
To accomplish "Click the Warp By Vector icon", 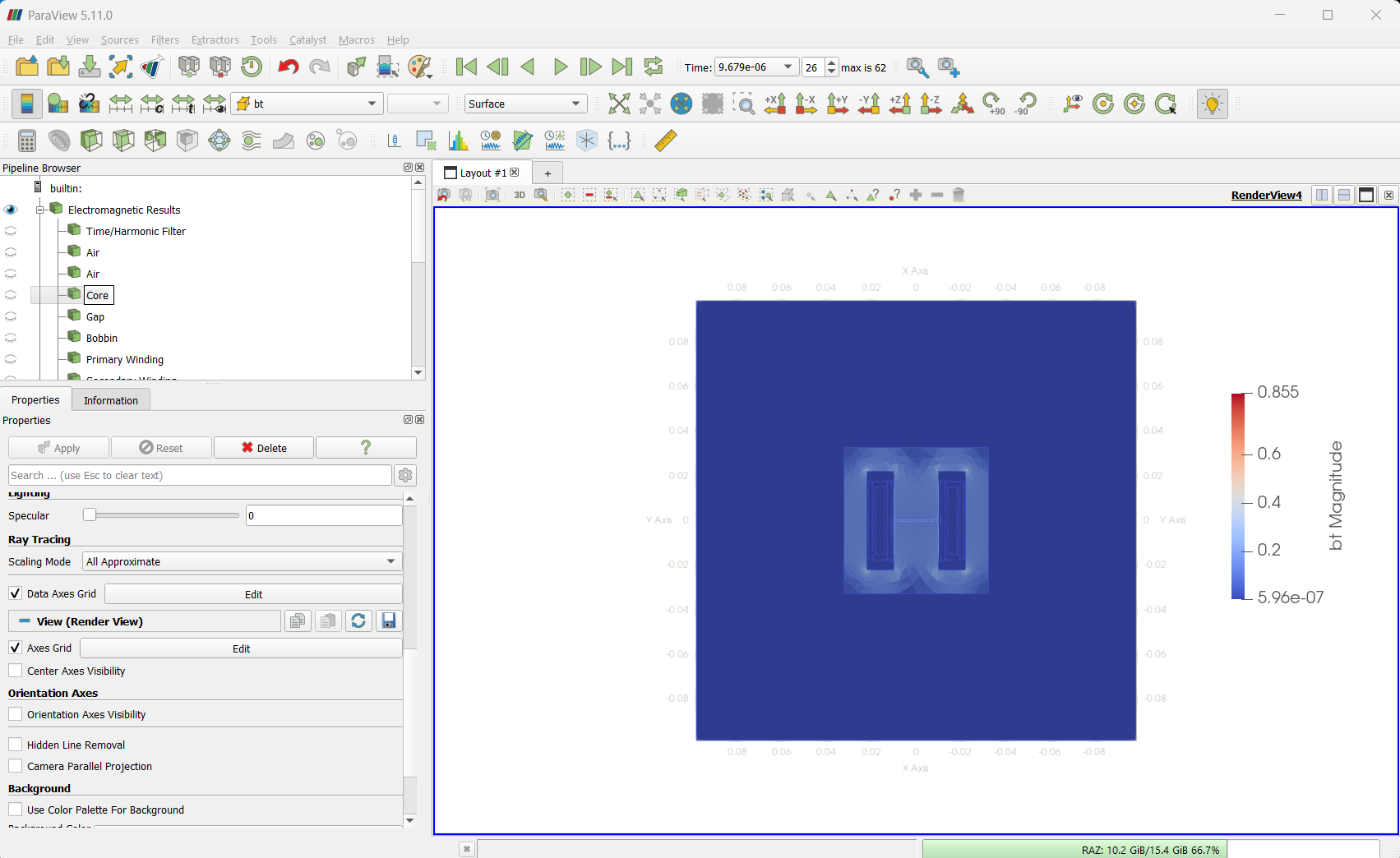I will pos(284,141).
